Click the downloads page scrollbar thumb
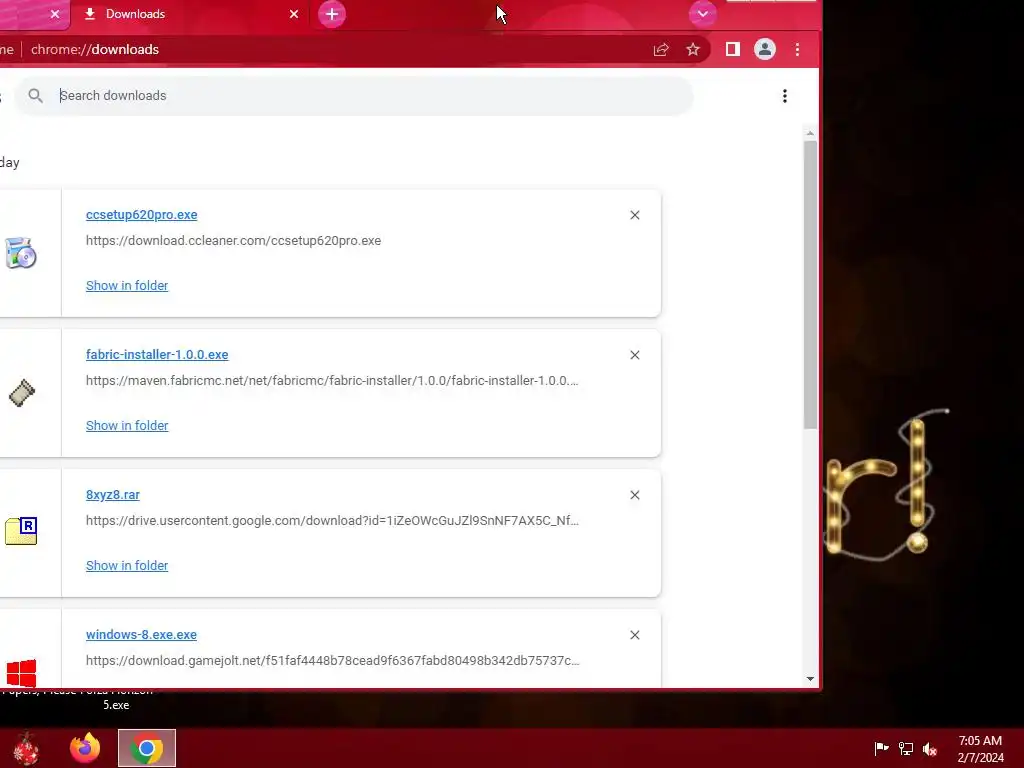Screen dimensions: 1024x768 pyautogui.click(x=810, y=285)
